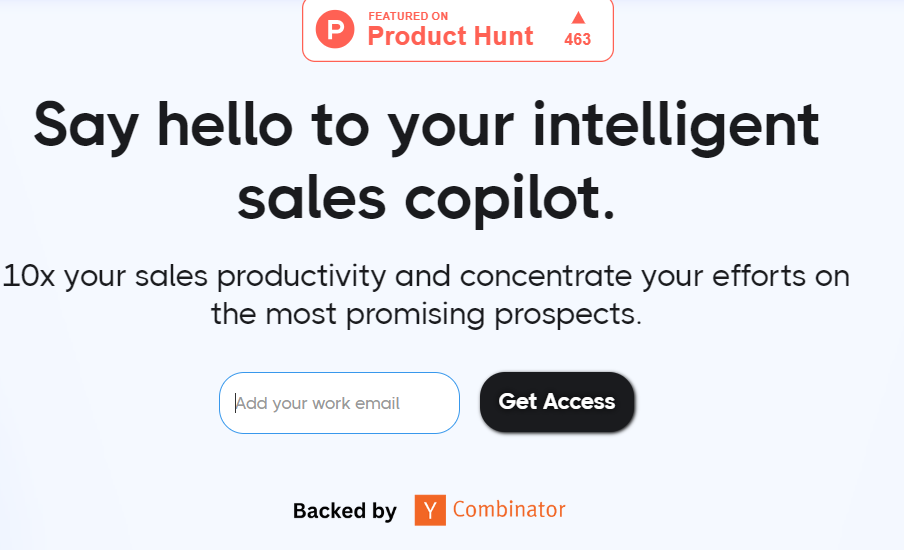
Task: Open the orange "Combinator" text link
Action: point(509,510)
